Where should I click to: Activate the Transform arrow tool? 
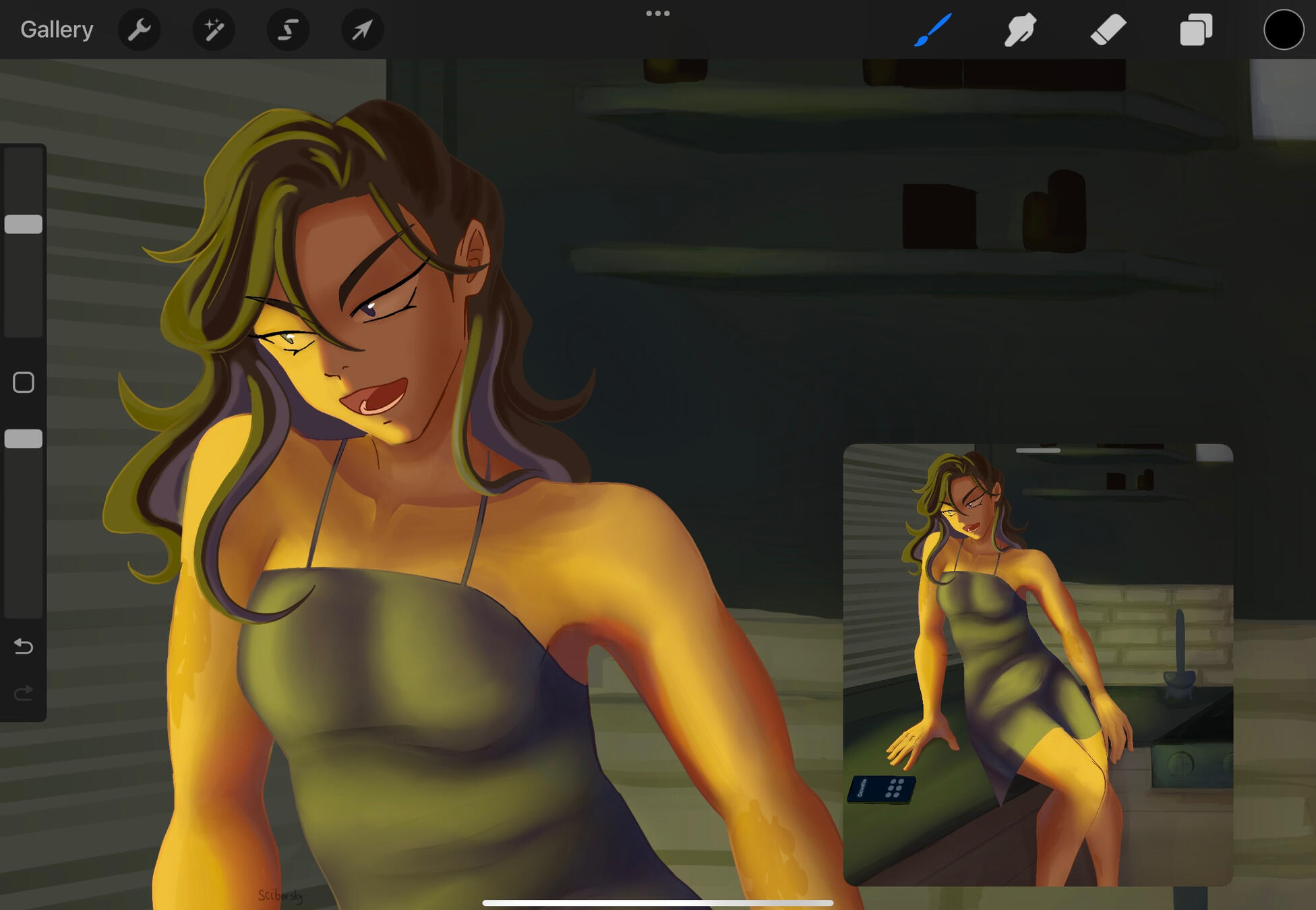click(x=362, y=29)
